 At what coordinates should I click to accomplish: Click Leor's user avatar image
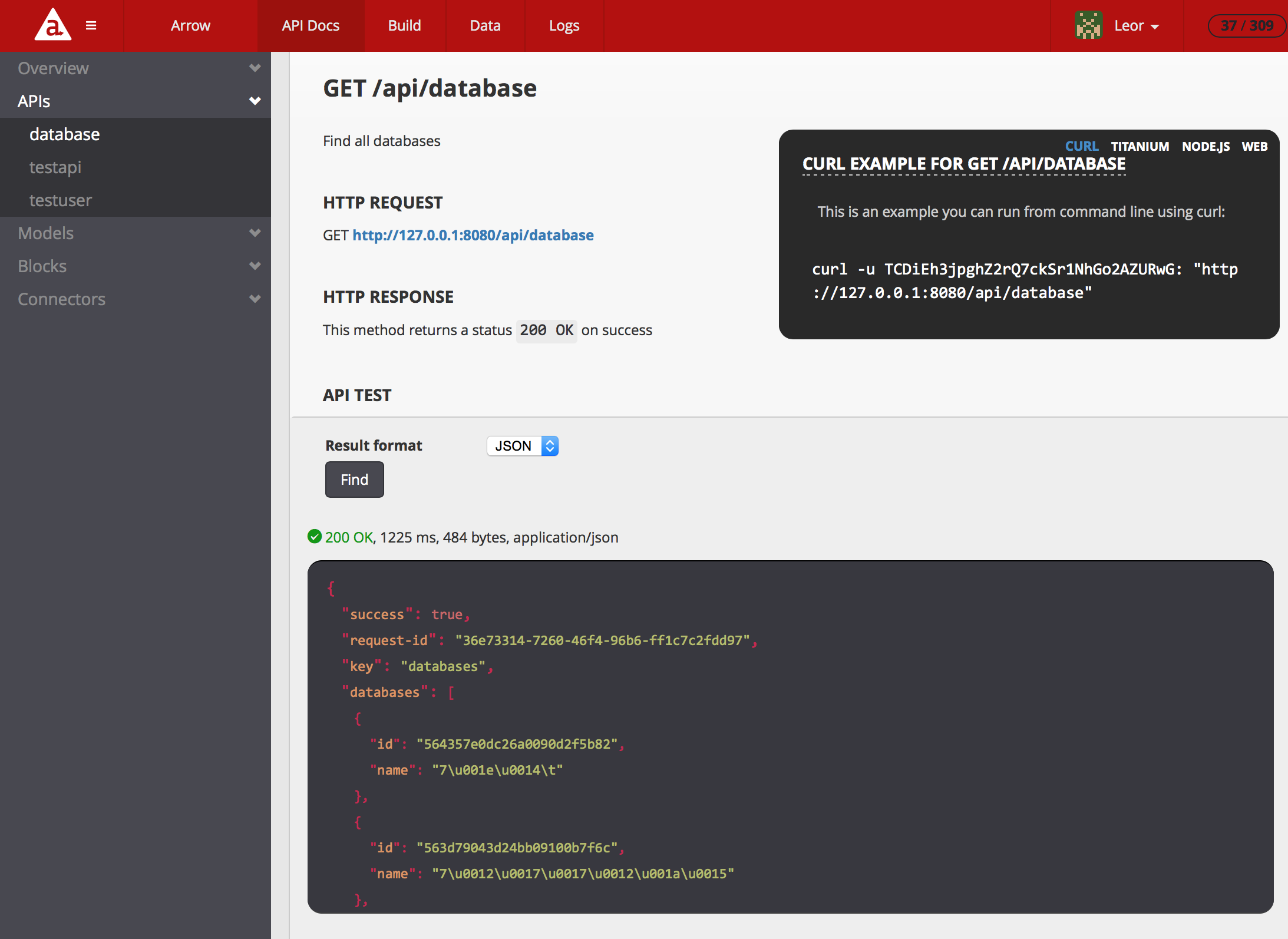[1088, 25]
